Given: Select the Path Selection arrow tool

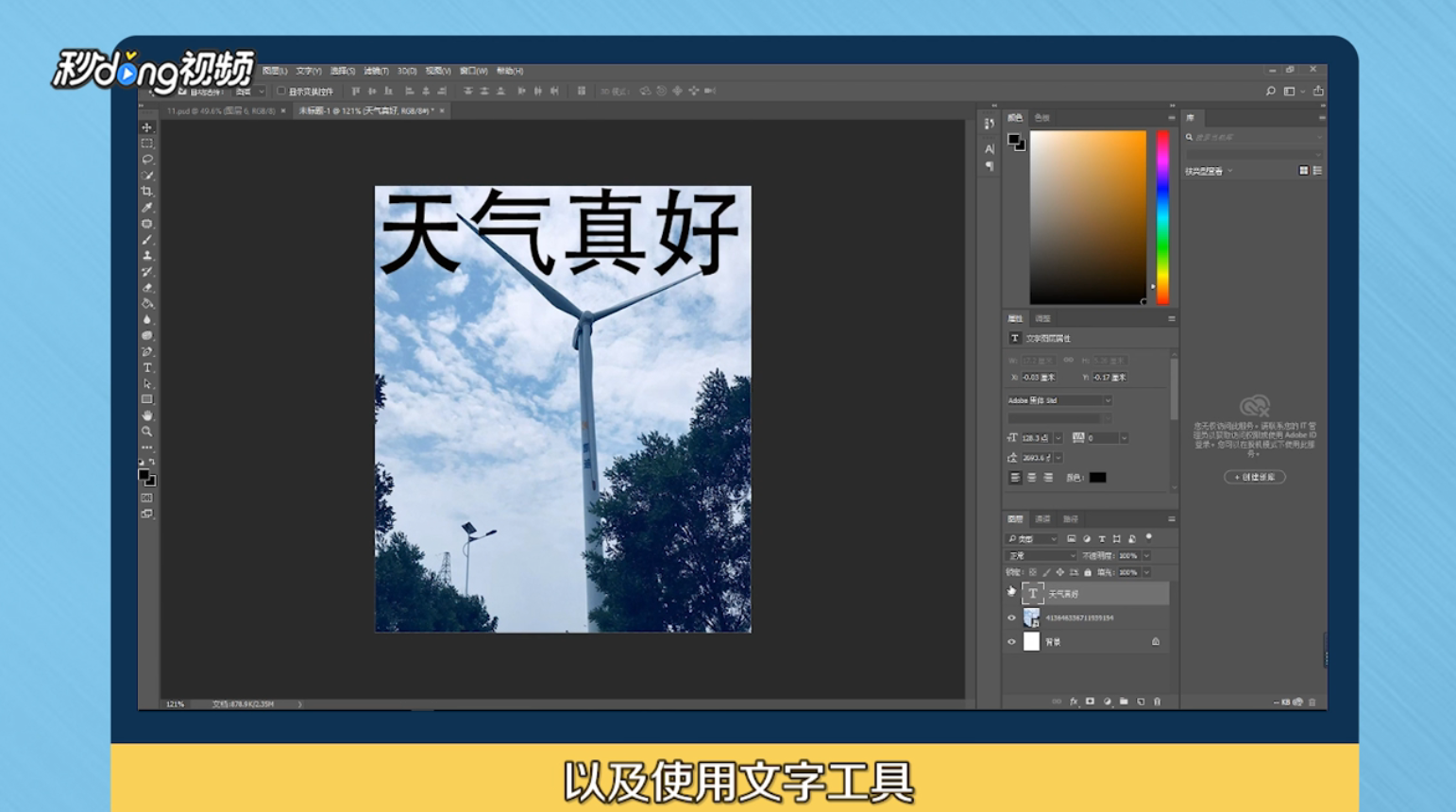Looking at the screenshot, I should [147, 384].
